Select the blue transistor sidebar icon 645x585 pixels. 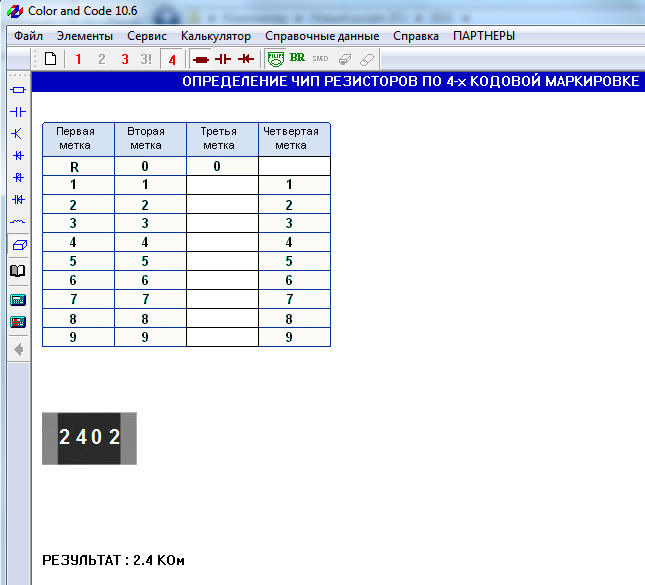pos(17,134)
